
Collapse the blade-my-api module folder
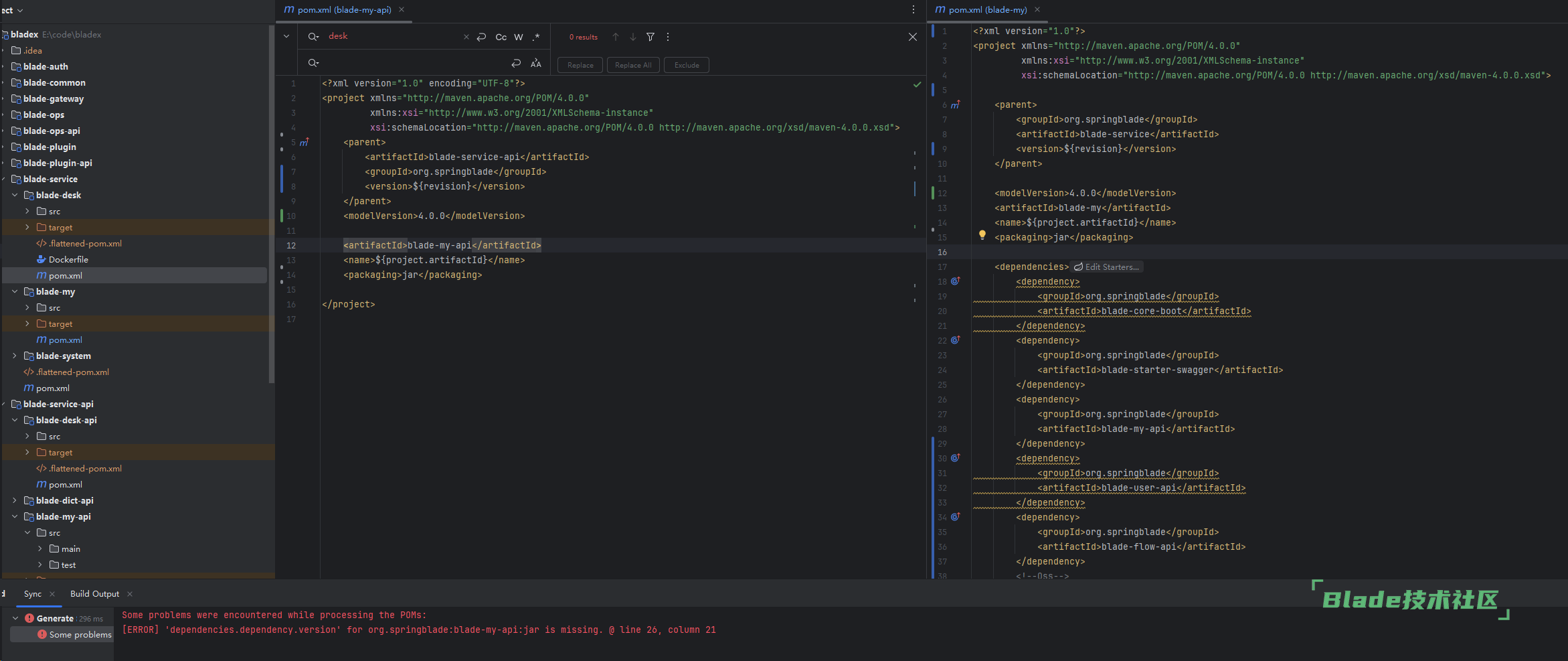click(15, 516)
